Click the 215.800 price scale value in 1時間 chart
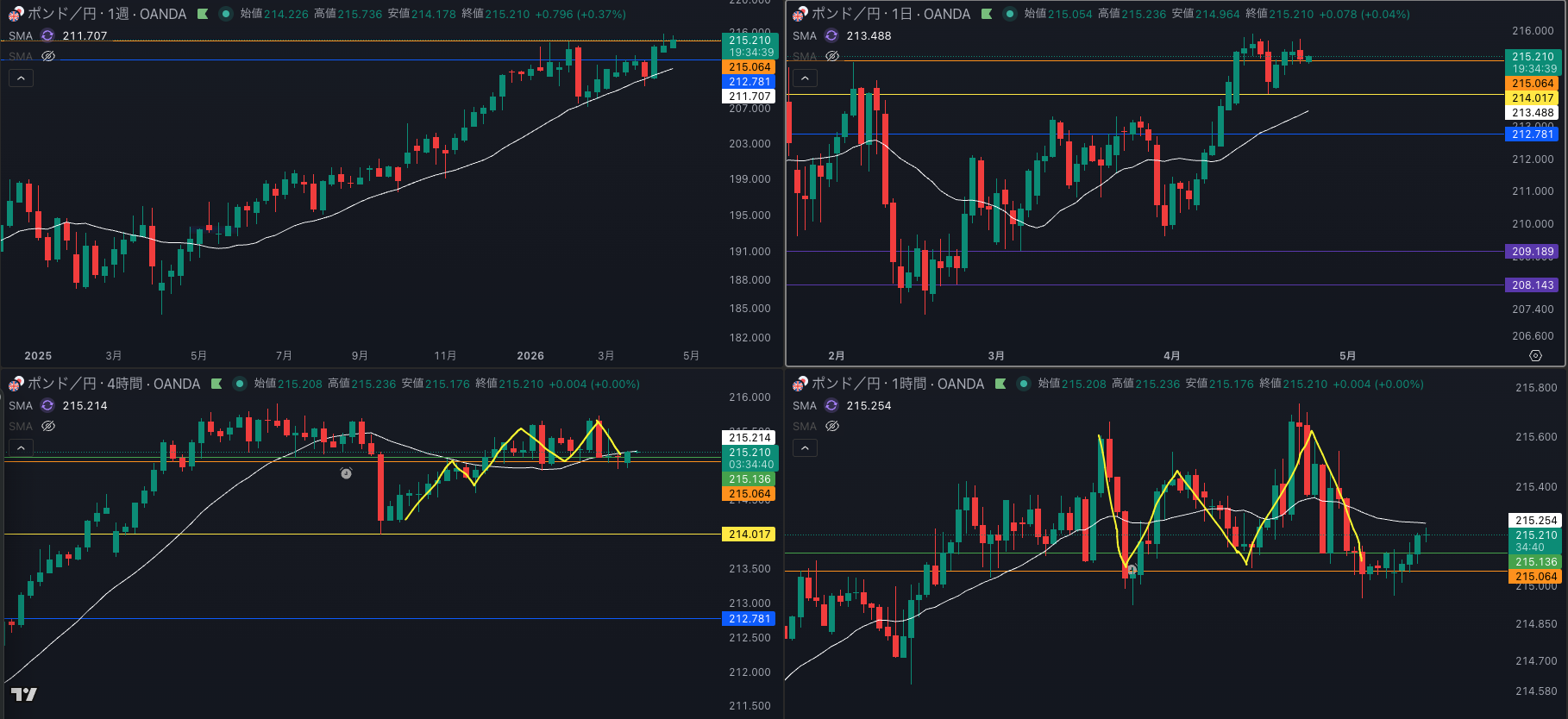The height and width of the screenshot is (719, 1568). point(1536,388)
